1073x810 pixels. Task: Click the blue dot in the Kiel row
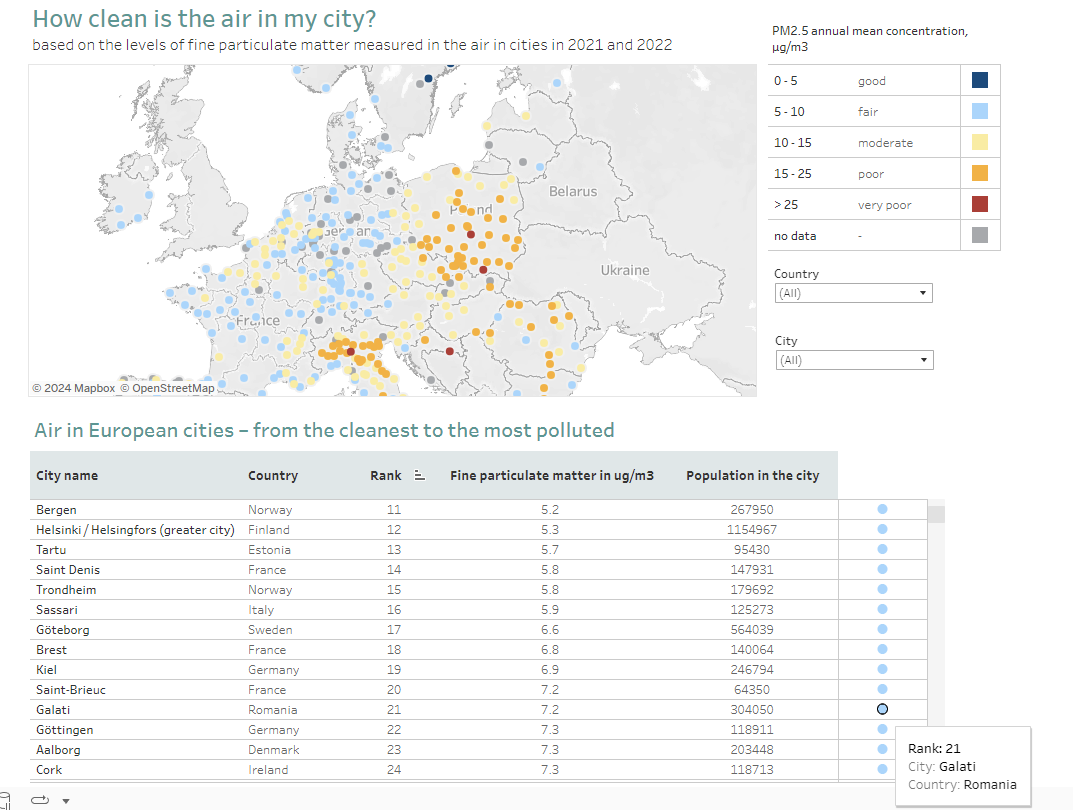tap(882, 669)
